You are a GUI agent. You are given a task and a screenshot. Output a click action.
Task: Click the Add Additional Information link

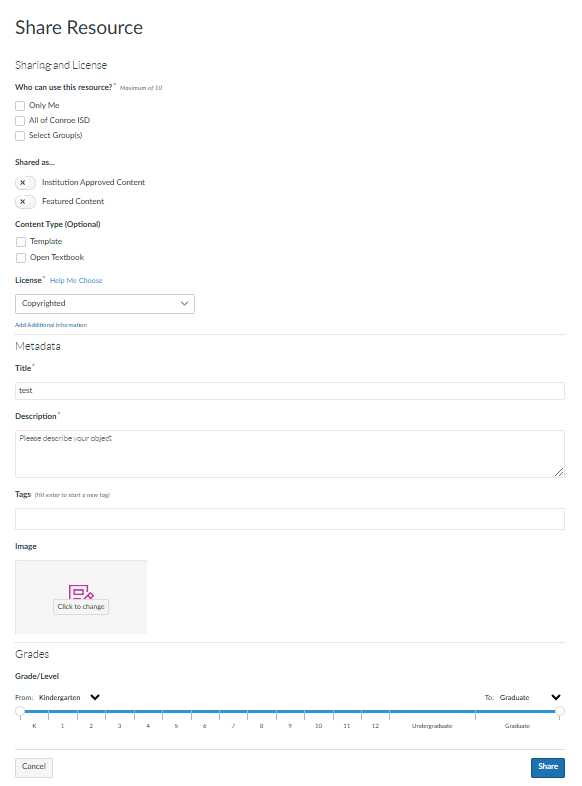tap(51, 325)
